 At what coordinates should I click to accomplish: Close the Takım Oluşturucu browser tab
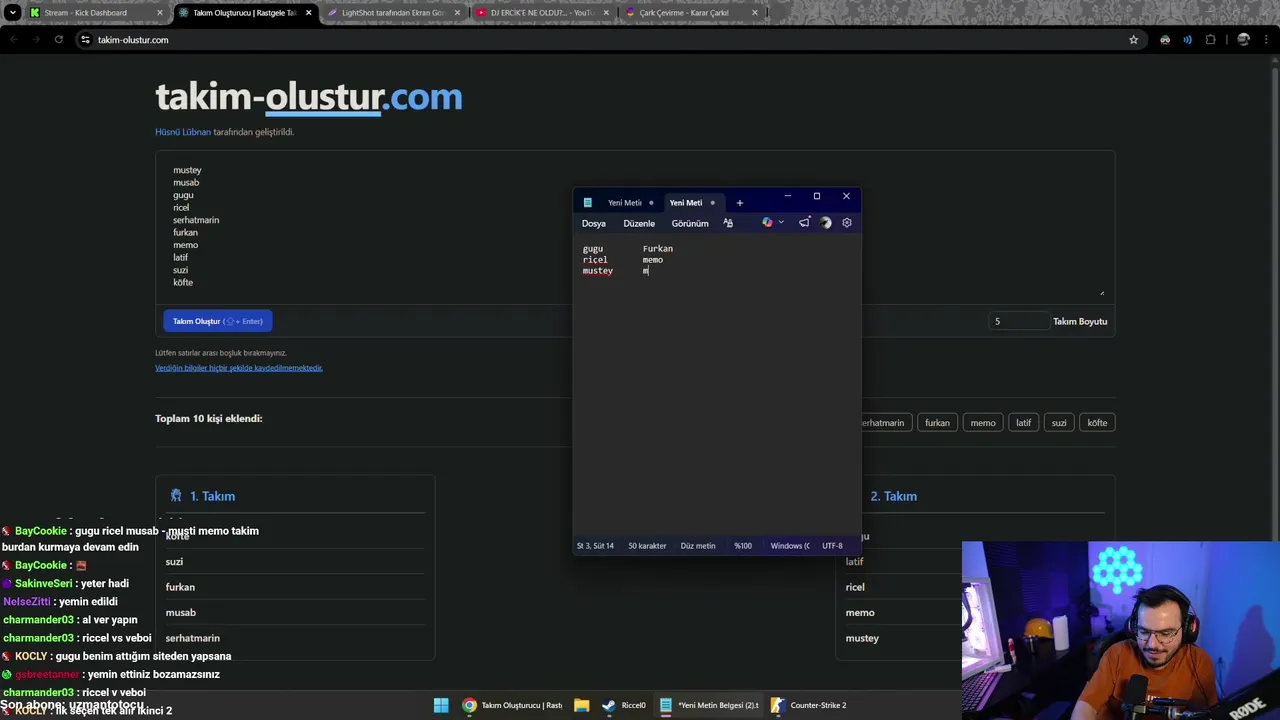(308, 13)
